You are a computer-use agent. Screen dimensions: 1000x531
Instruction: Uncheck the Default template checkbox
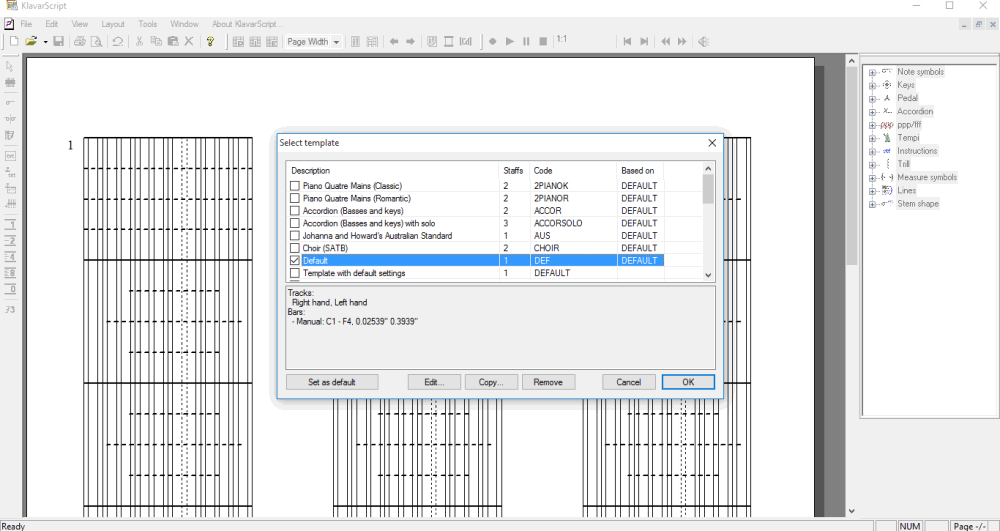pos(295,261)
